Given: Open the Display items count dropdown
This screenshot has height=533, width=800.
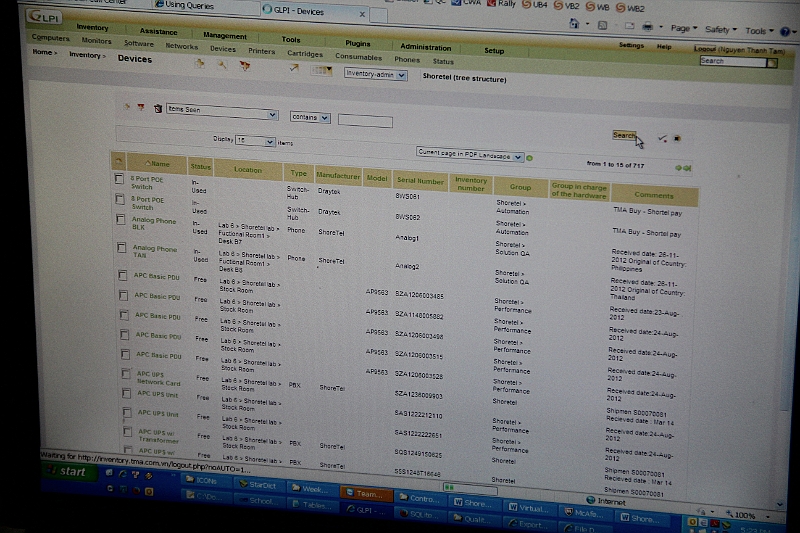Looking at the screenshot, I should click(255, 141).
